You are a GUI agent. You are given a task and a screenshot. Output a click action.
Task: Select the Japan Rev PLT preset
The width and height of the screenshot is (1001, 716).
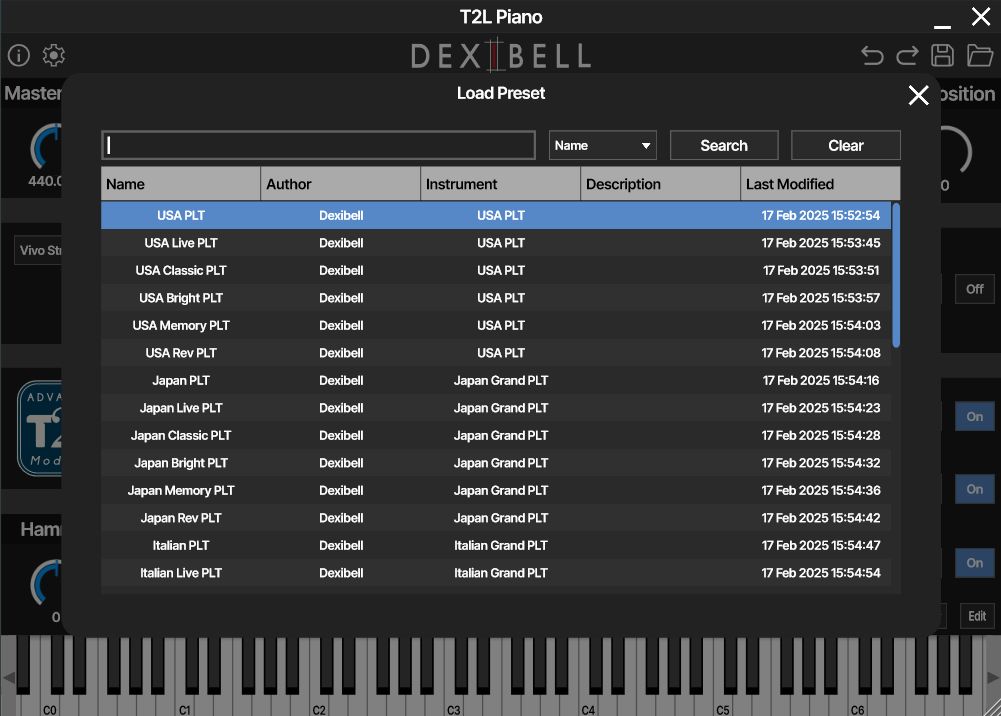pos(496,518)
